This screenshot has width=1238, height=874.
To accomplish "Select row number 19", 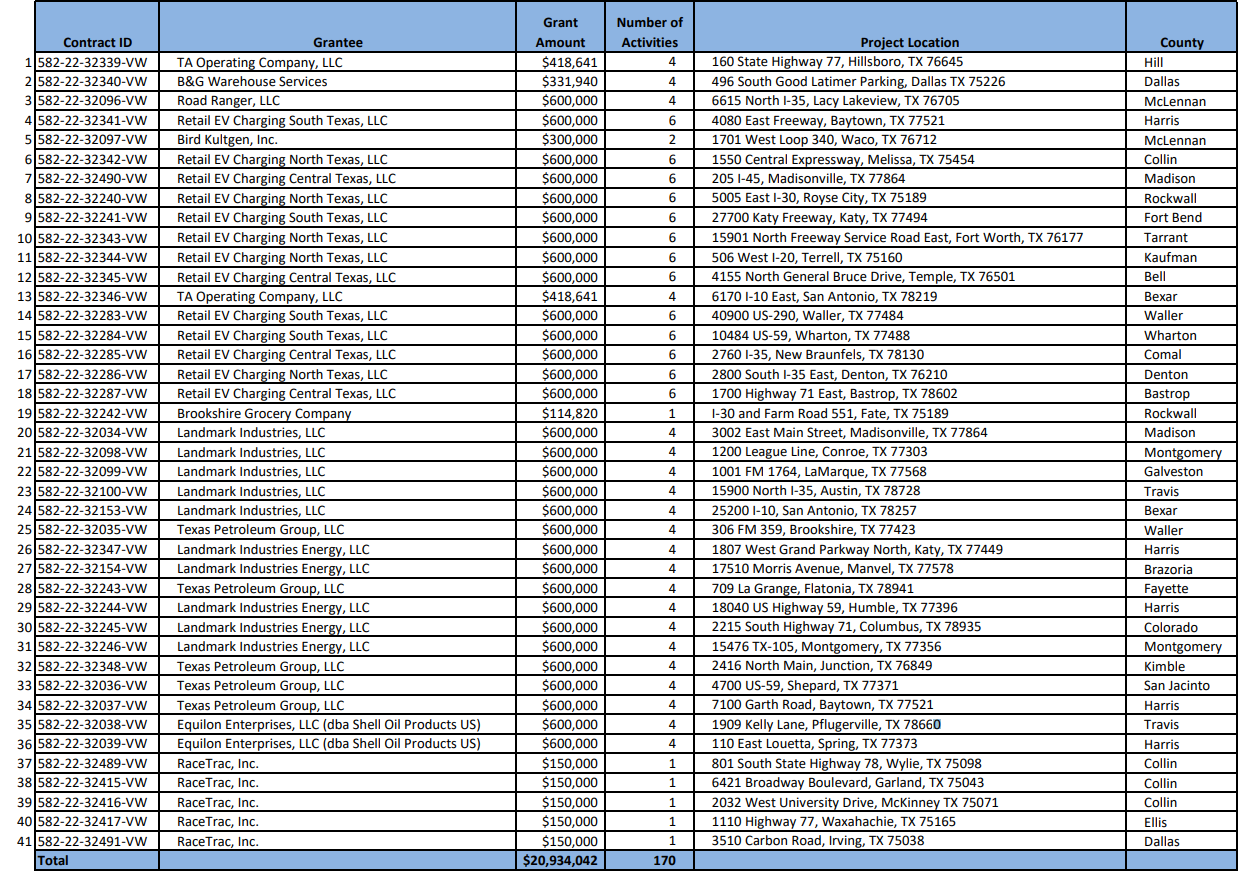I will point(26,413).
